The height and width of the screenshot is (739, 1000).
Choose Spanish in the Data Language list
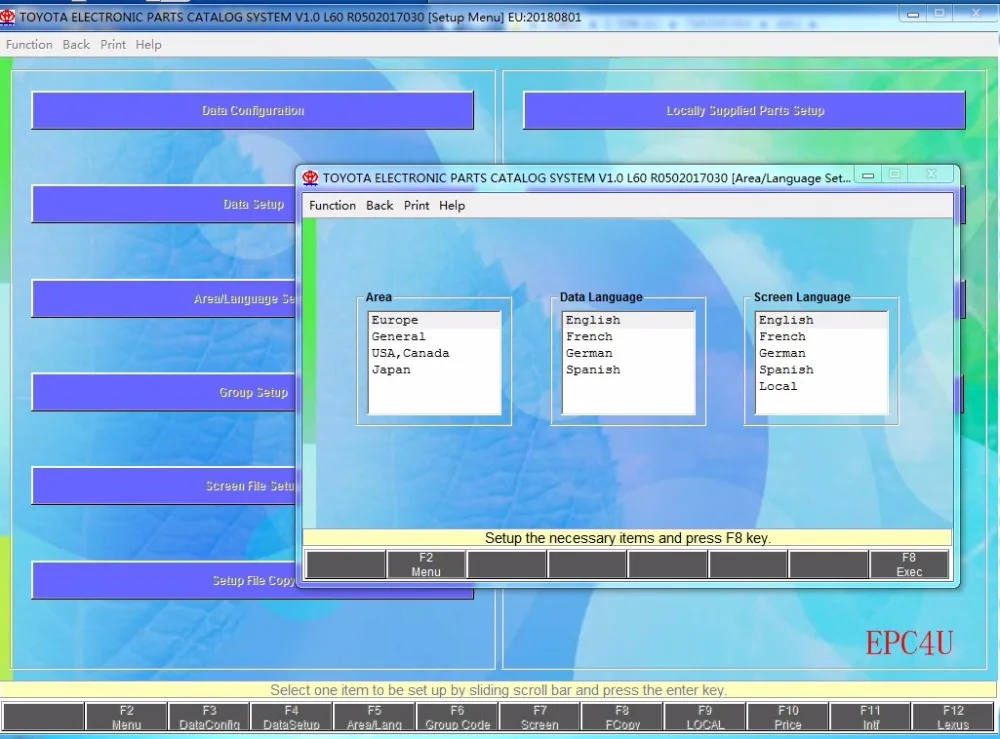(x=628, y=370)
